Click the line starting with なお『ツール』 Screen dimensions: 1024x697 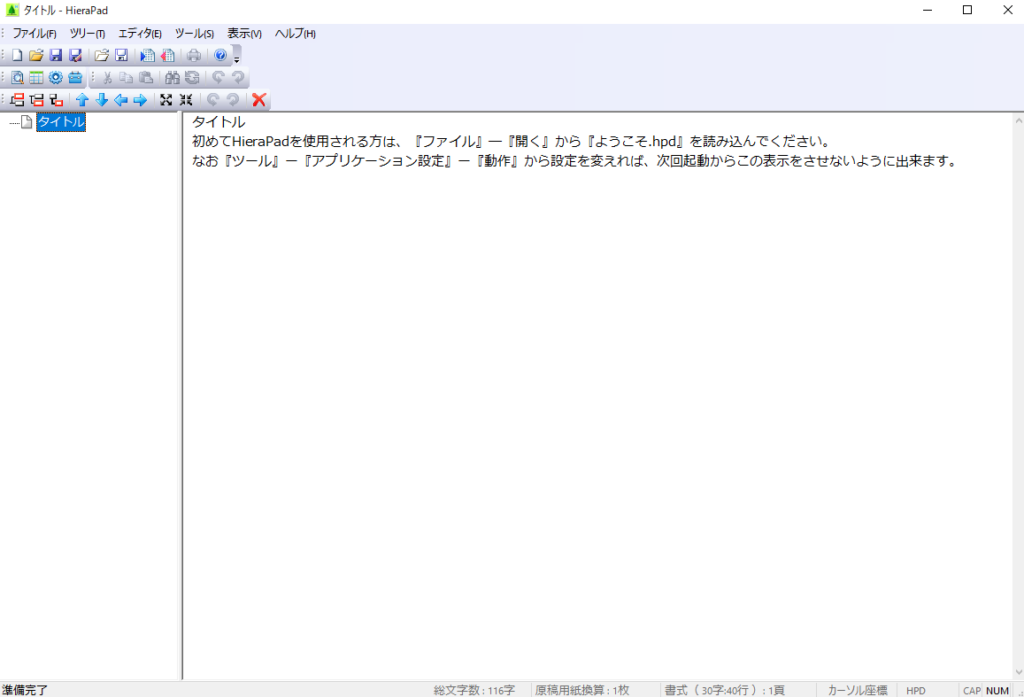click(575, 161)
